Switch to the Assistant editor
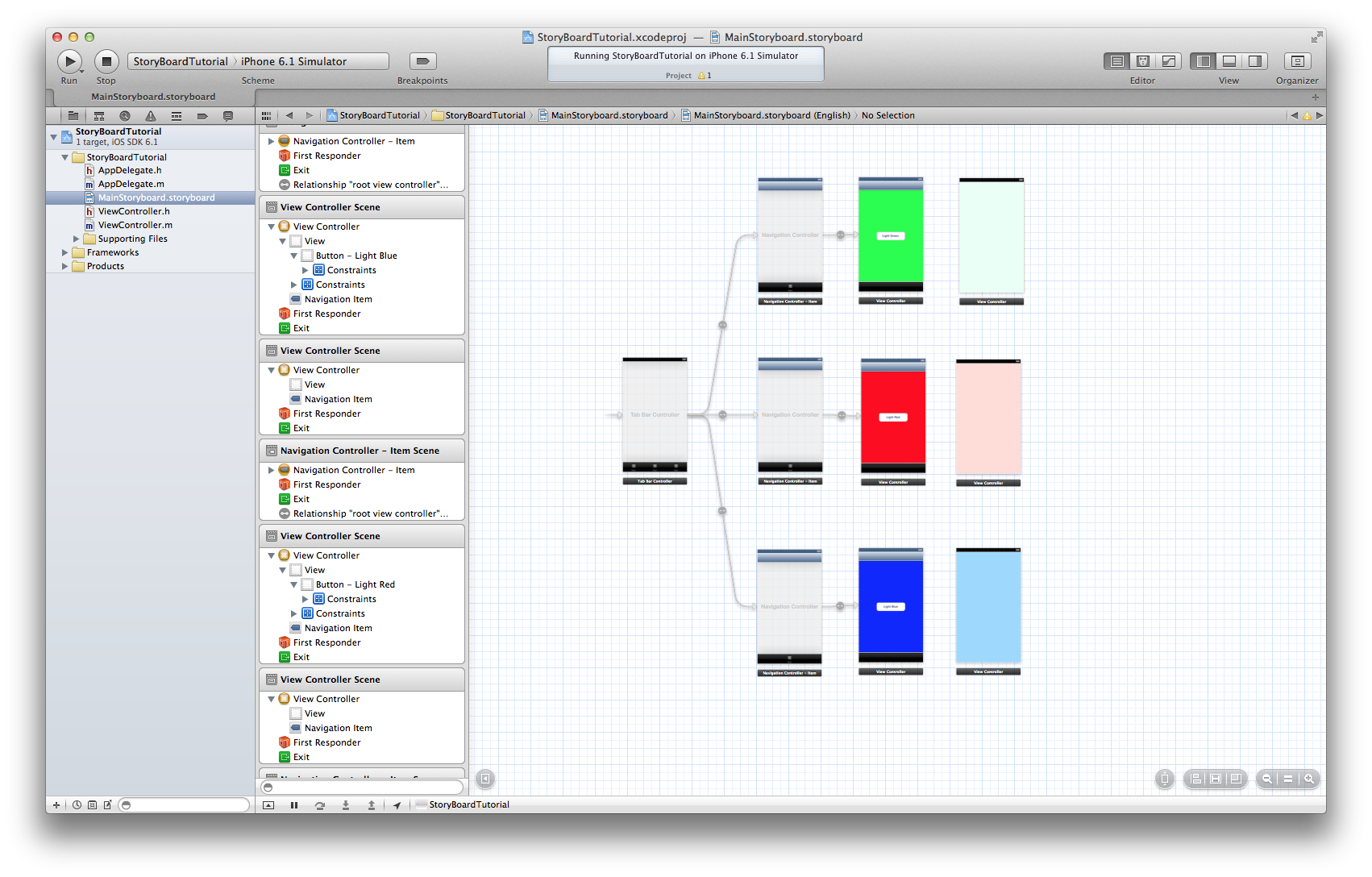The height and width of the screenshot is (877, 1372). coord(1142,61)
